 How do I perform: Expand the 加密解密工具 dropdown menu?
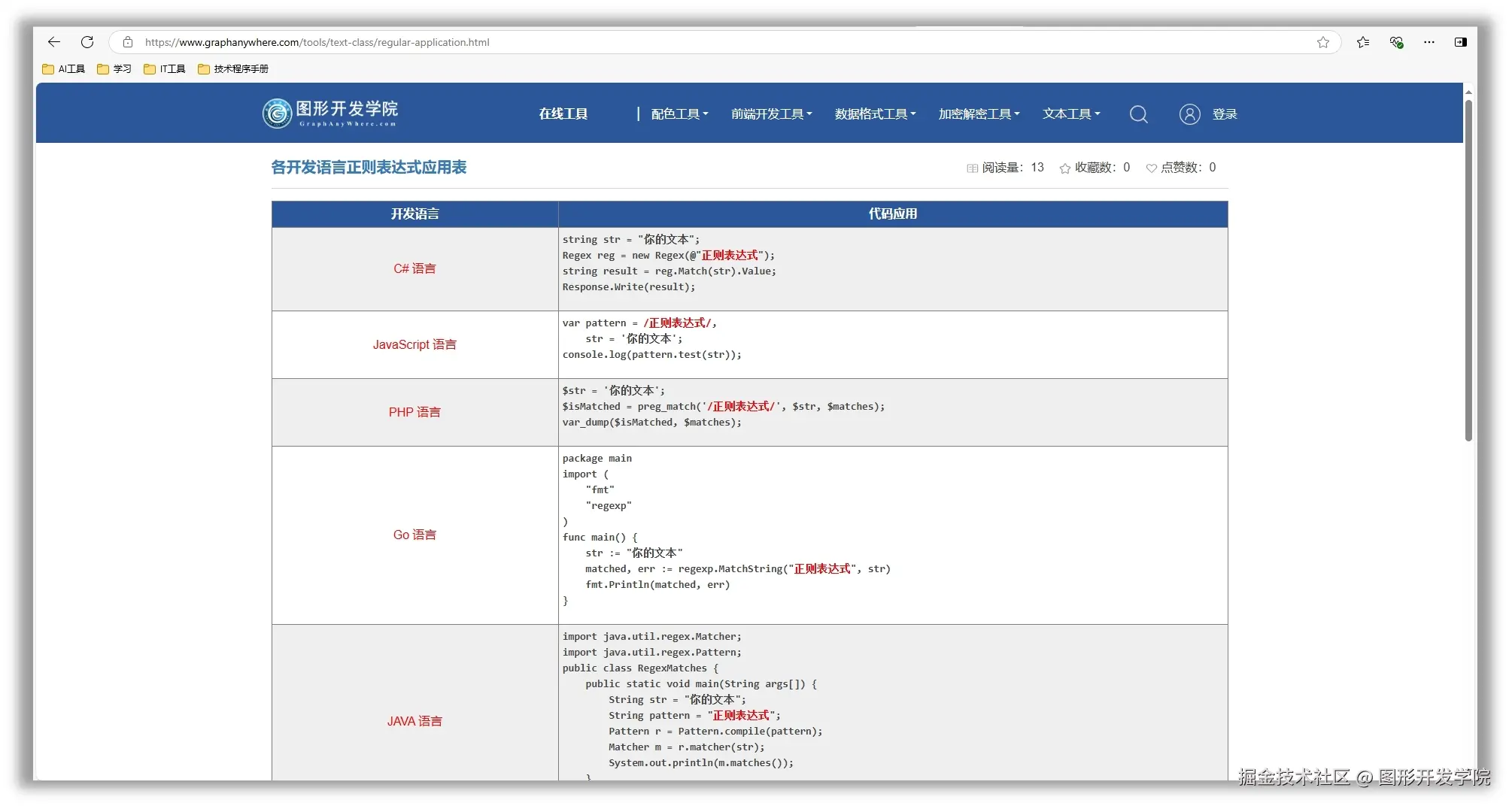[979, 114]
